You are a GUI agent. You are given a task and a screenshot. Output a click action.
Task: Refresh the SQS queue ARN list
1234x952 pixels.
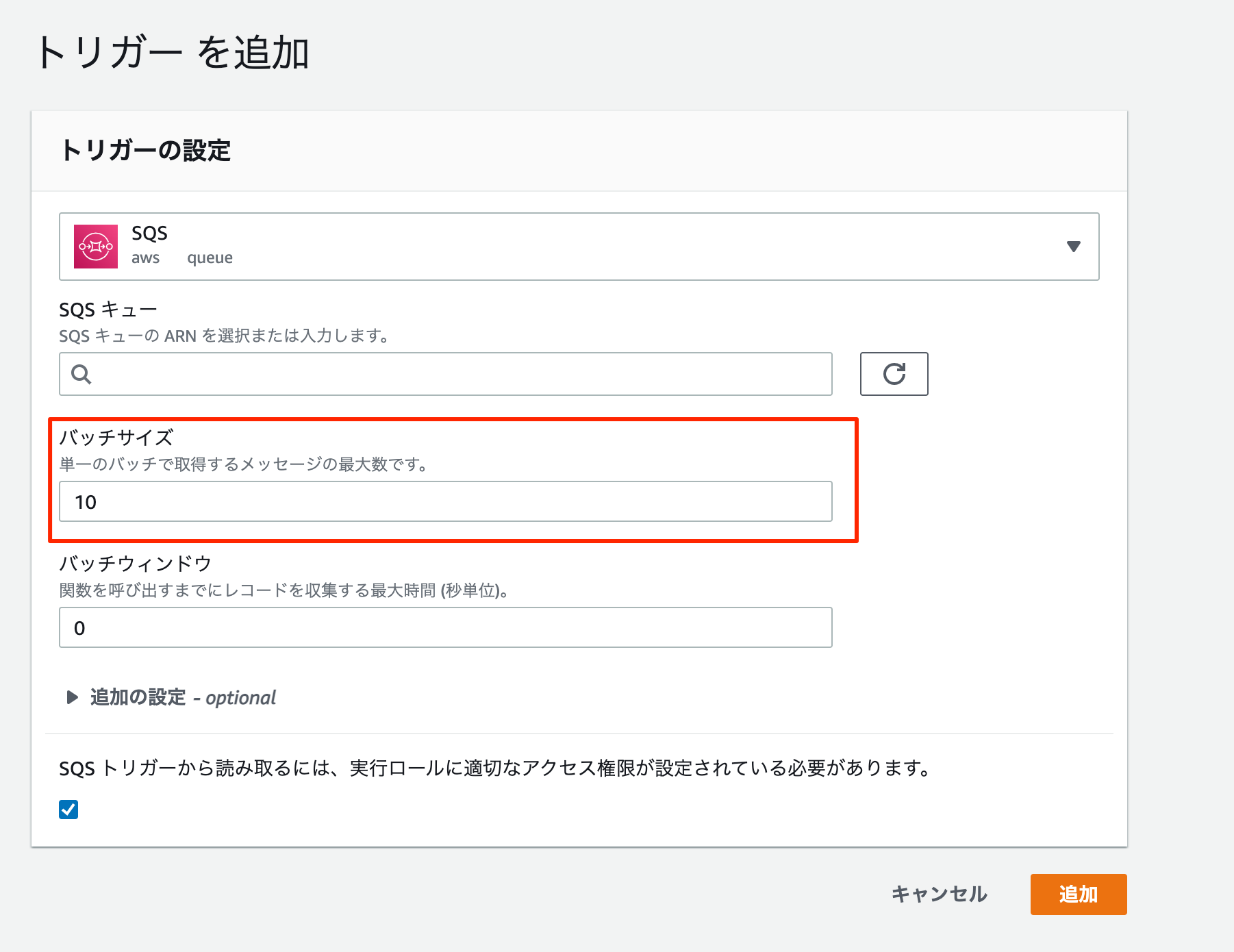(894, 374)
